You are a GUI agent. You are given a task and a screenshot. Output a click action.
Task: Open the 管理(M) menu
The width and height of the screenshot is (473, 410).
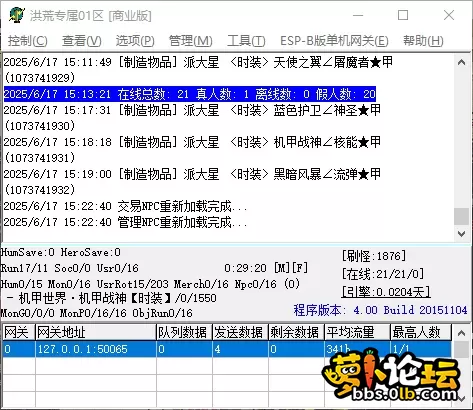[190, 41]
